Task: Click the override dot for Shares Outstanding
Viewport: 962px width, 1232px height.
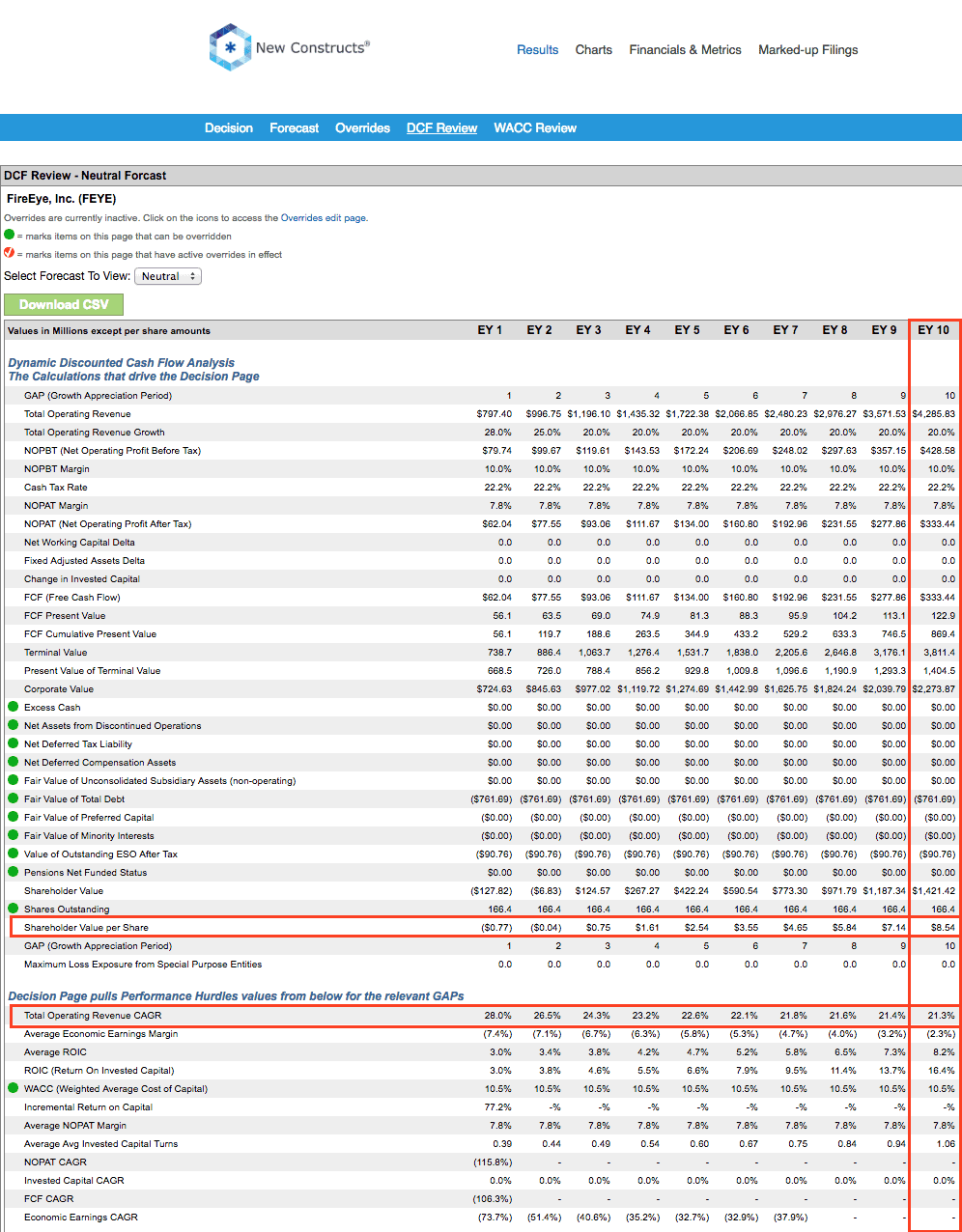Action: (13, 909)
